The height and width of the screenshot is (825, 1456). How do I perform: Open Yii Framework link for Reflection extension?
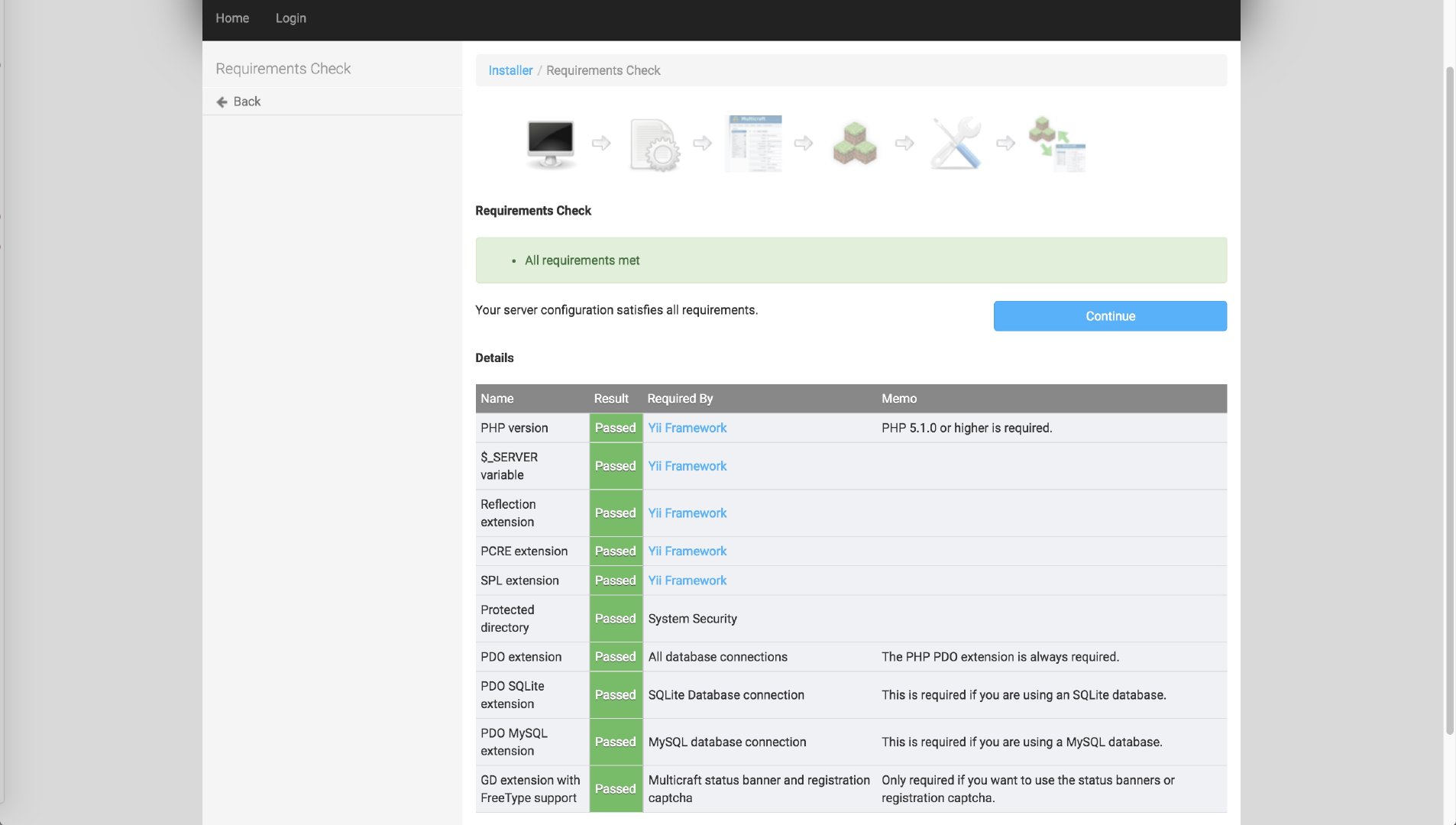687,513
